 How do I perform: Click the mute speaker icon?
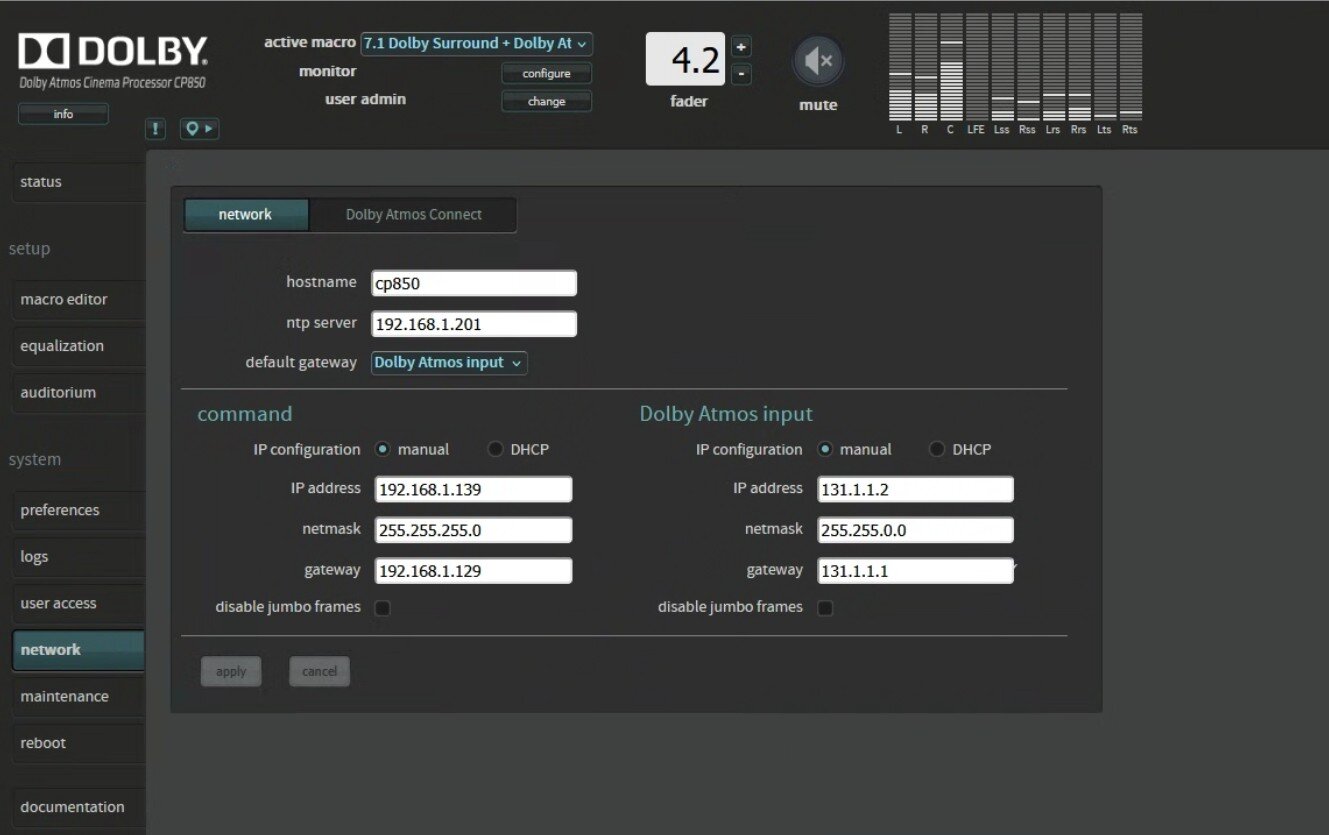tap(818, 62)
